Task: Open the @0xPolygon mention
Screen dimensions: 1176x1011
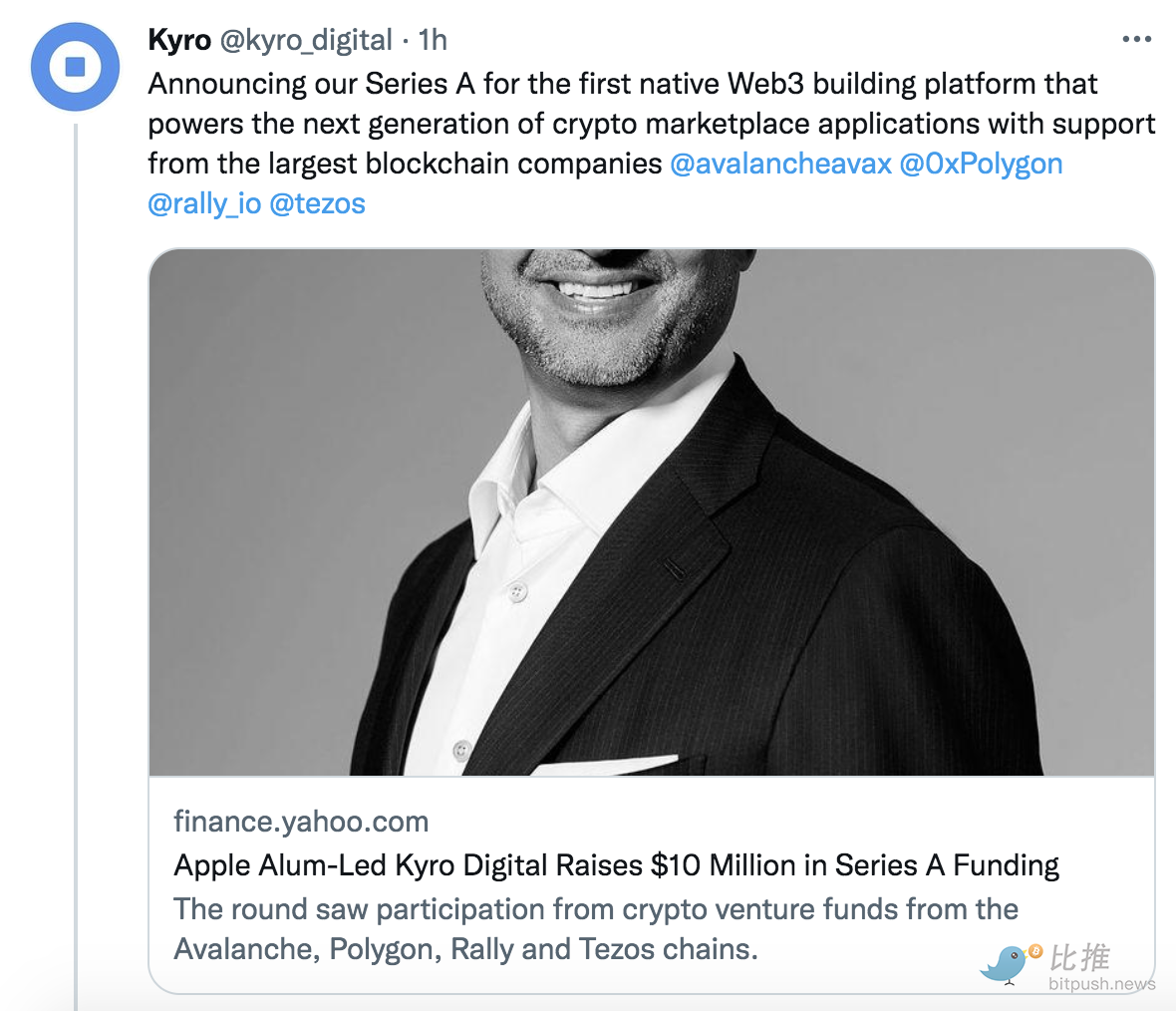Action: pos(981,164)
